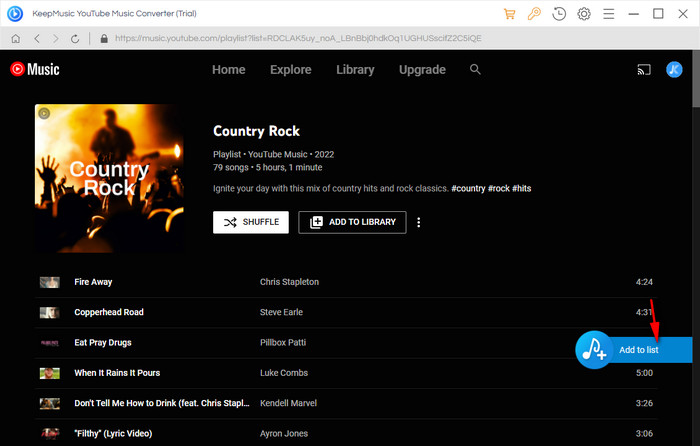Select the Eat Pray Drugs song title

tap(103, 343)
